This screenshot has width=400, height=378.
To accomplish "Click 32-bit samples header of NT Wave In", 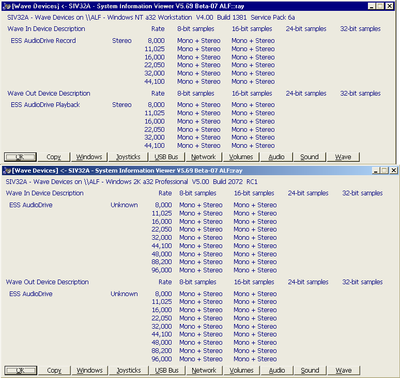I will pyautogui.click(x=360, y=29).
